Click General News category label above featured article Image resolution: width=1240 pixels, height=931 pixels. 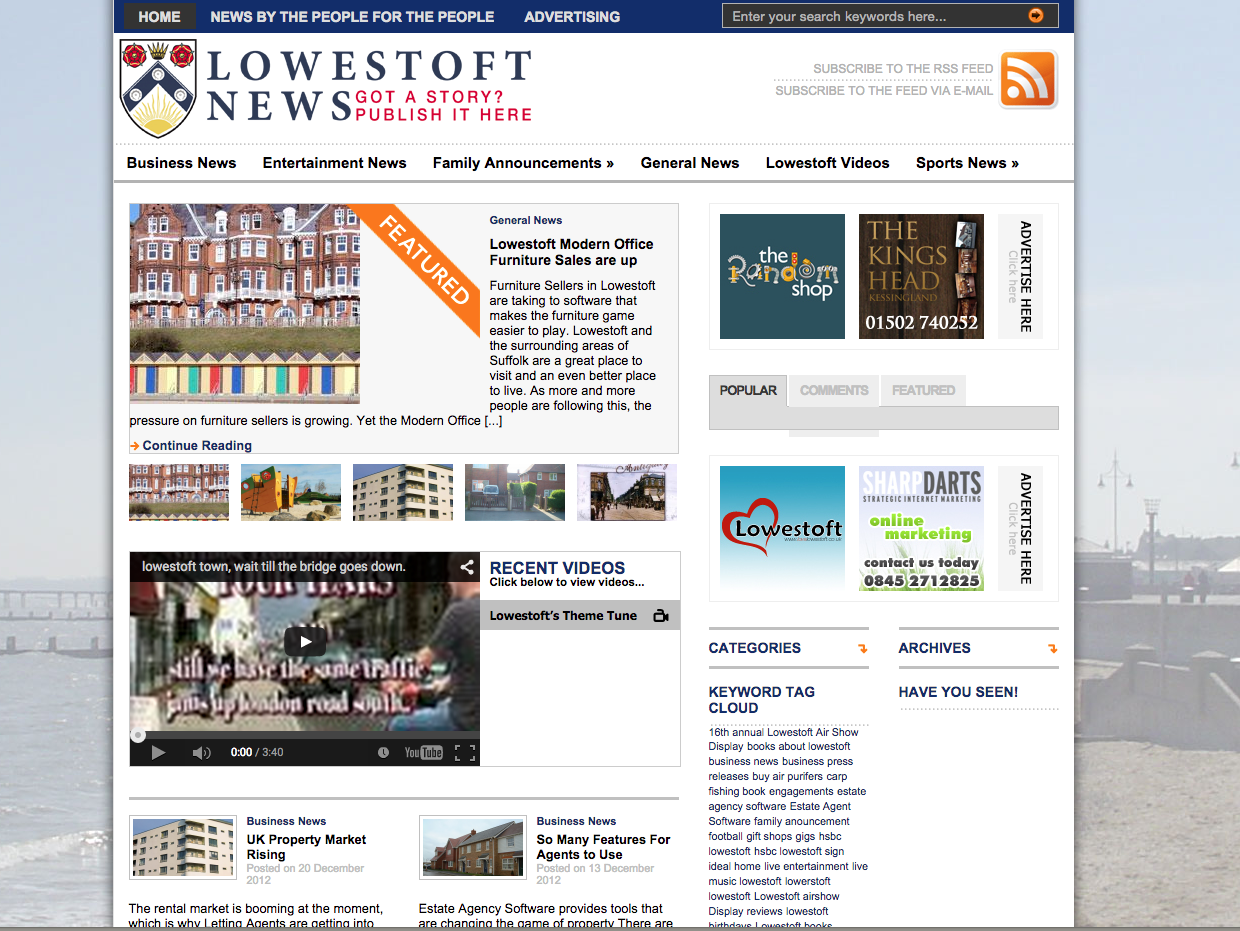click(526, 220)
